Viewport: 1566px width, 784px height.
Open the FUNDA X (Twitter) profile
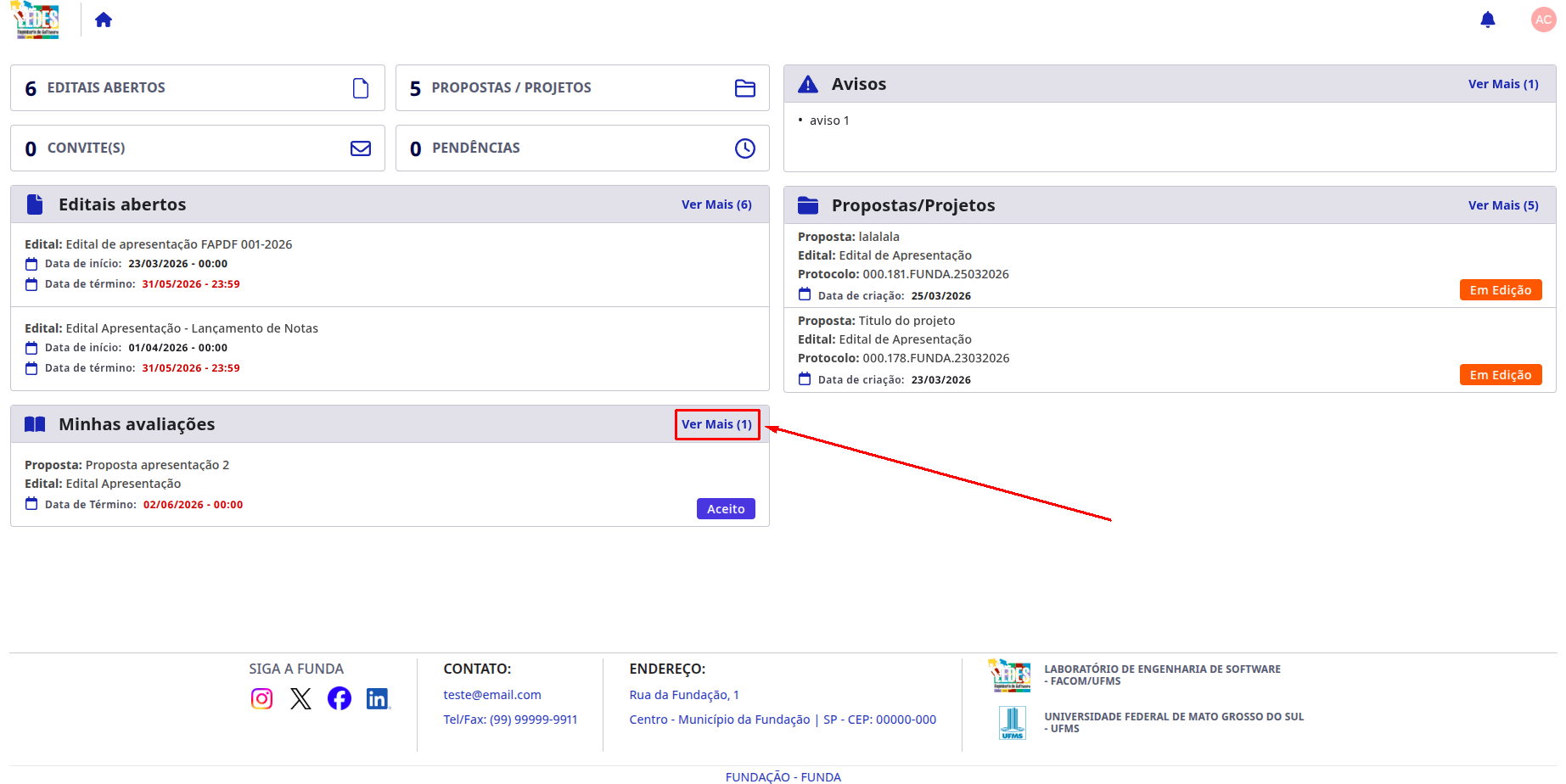click(x=300, y=698)
